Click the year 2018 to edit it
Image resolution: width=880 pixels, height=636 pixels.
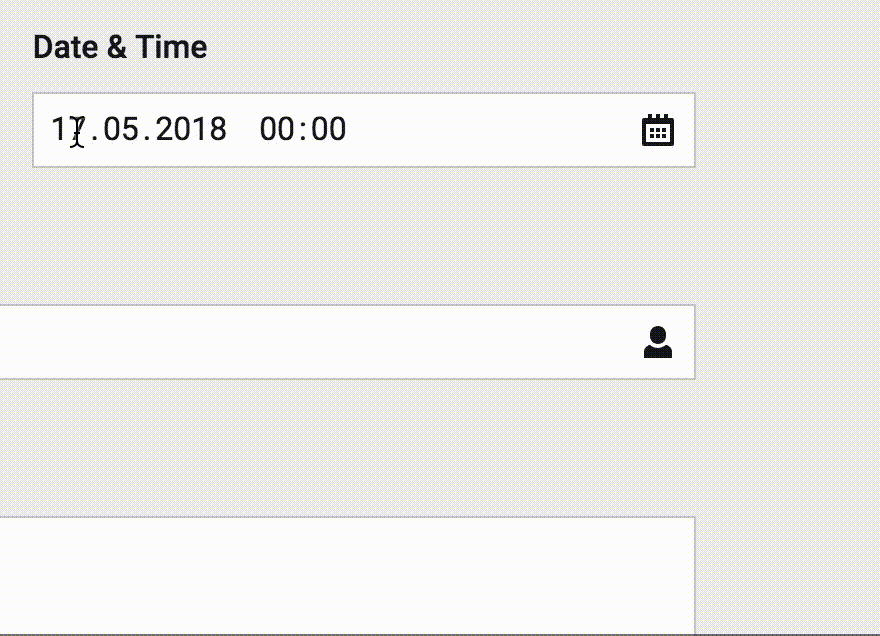click(193, 129)
